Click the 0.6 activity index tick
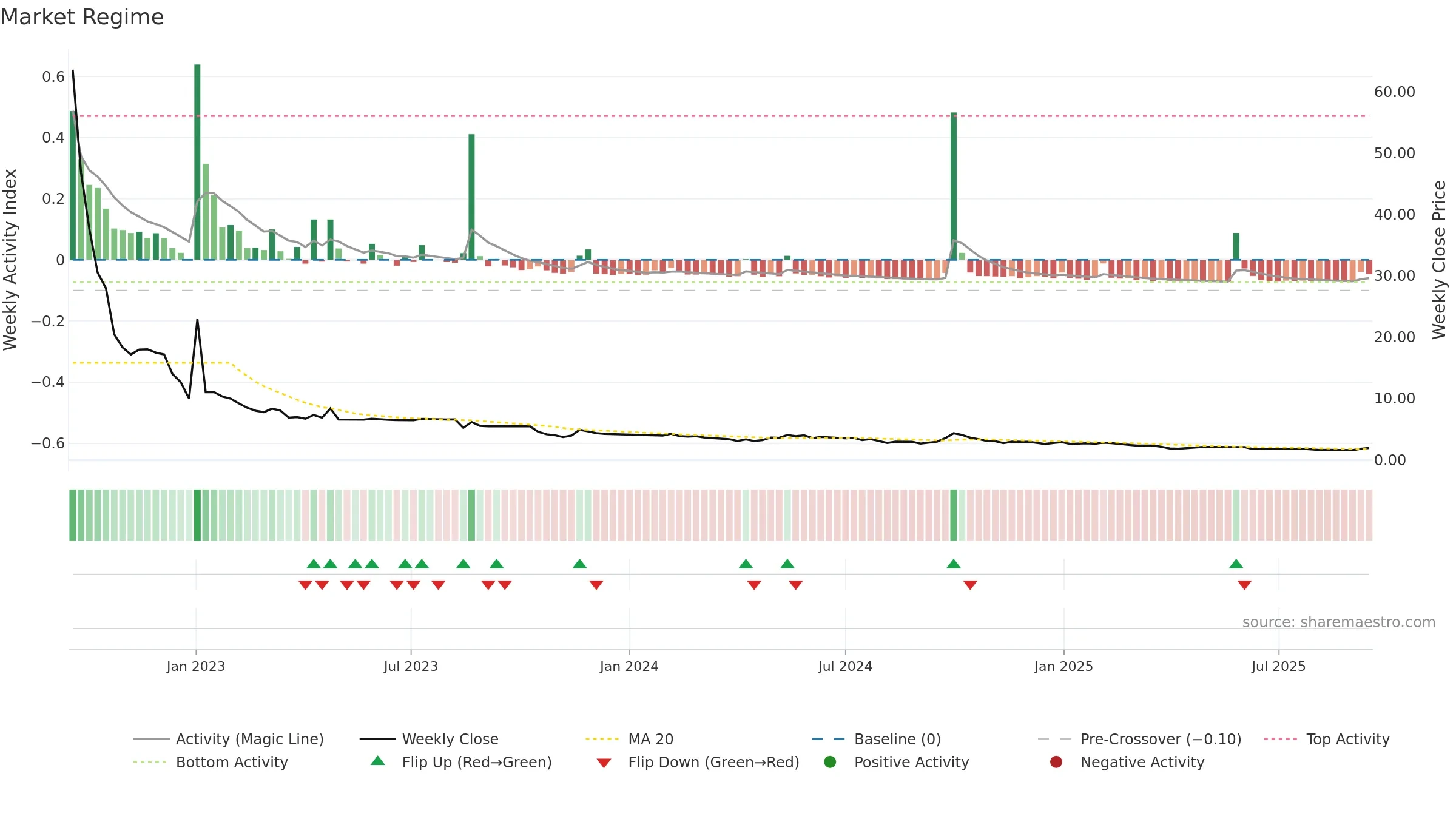The height and width of the screenshot is (819, 1456). click(x=53, y=76)
